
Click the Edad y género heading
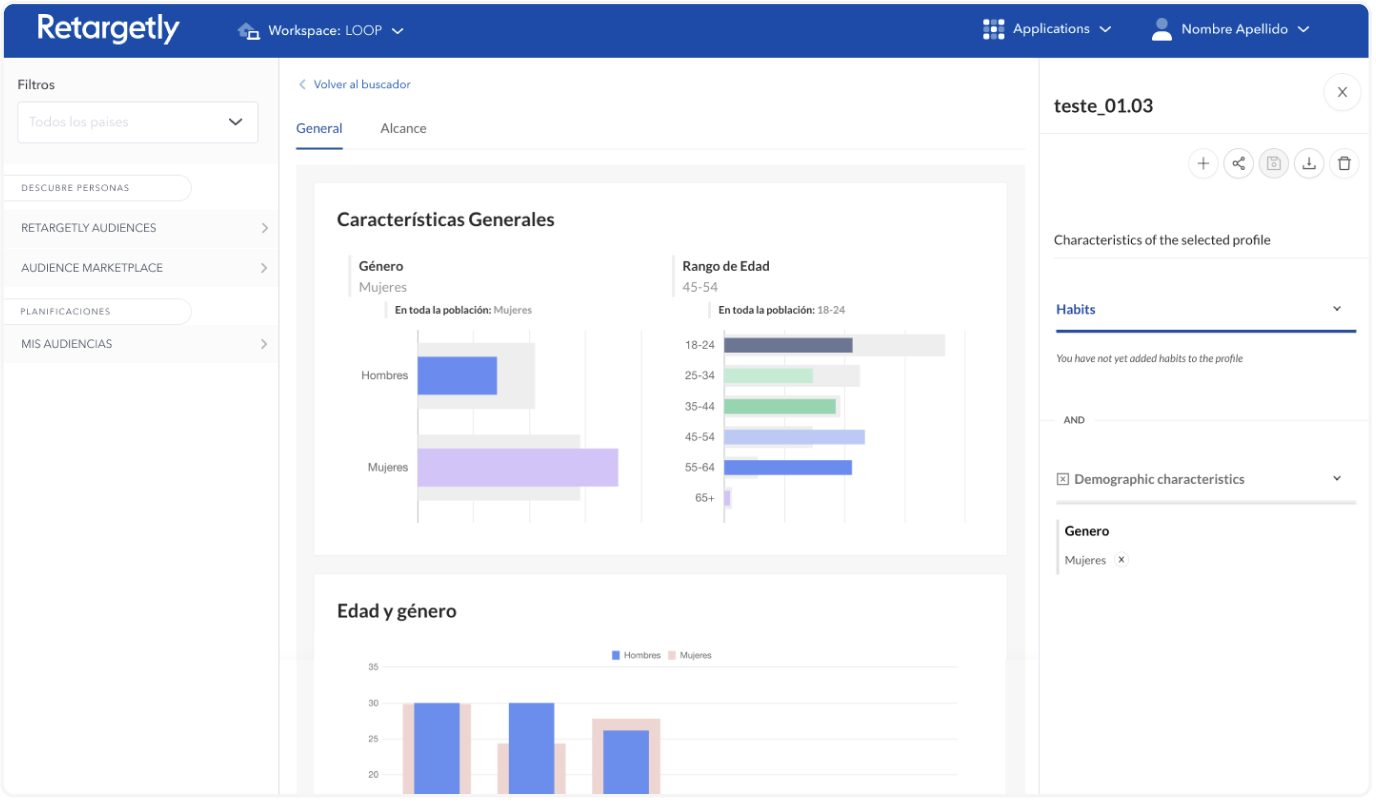(397, 611)
